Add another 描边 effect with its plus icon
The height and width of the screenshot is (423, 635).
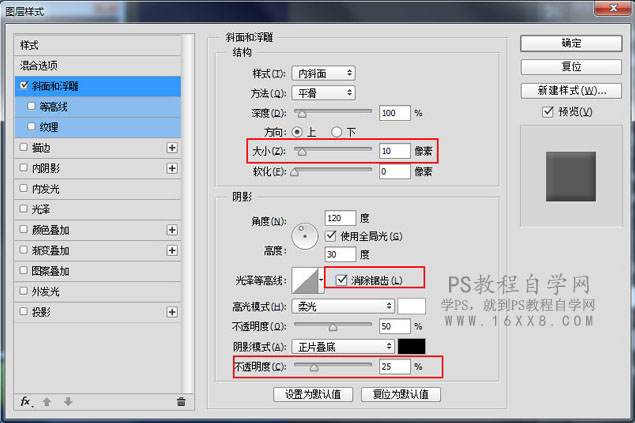pyautogui.click(x=172, y=148)
